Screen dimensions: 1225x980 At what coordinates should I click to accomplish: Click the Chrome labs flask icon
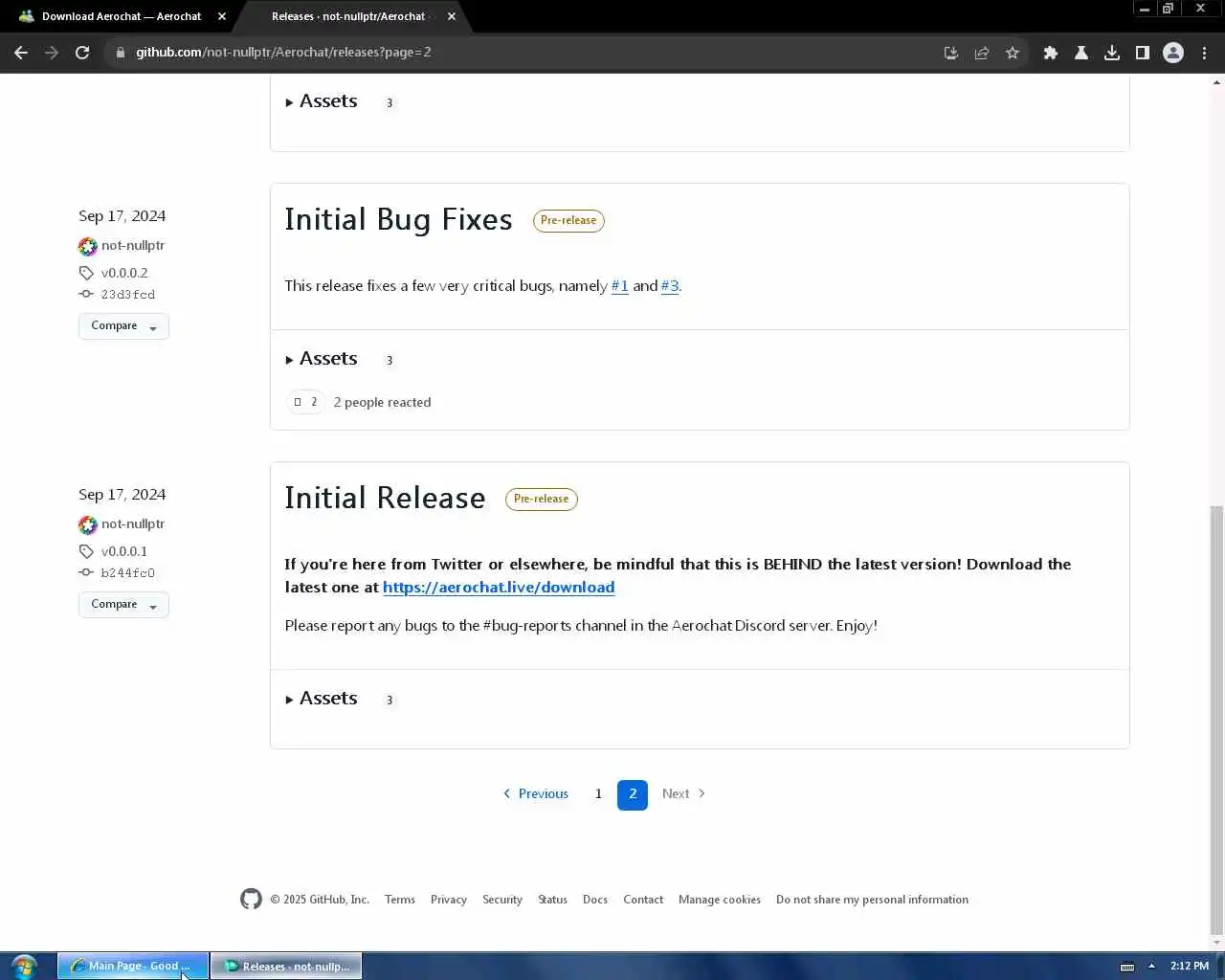(x=1081, y=53)
